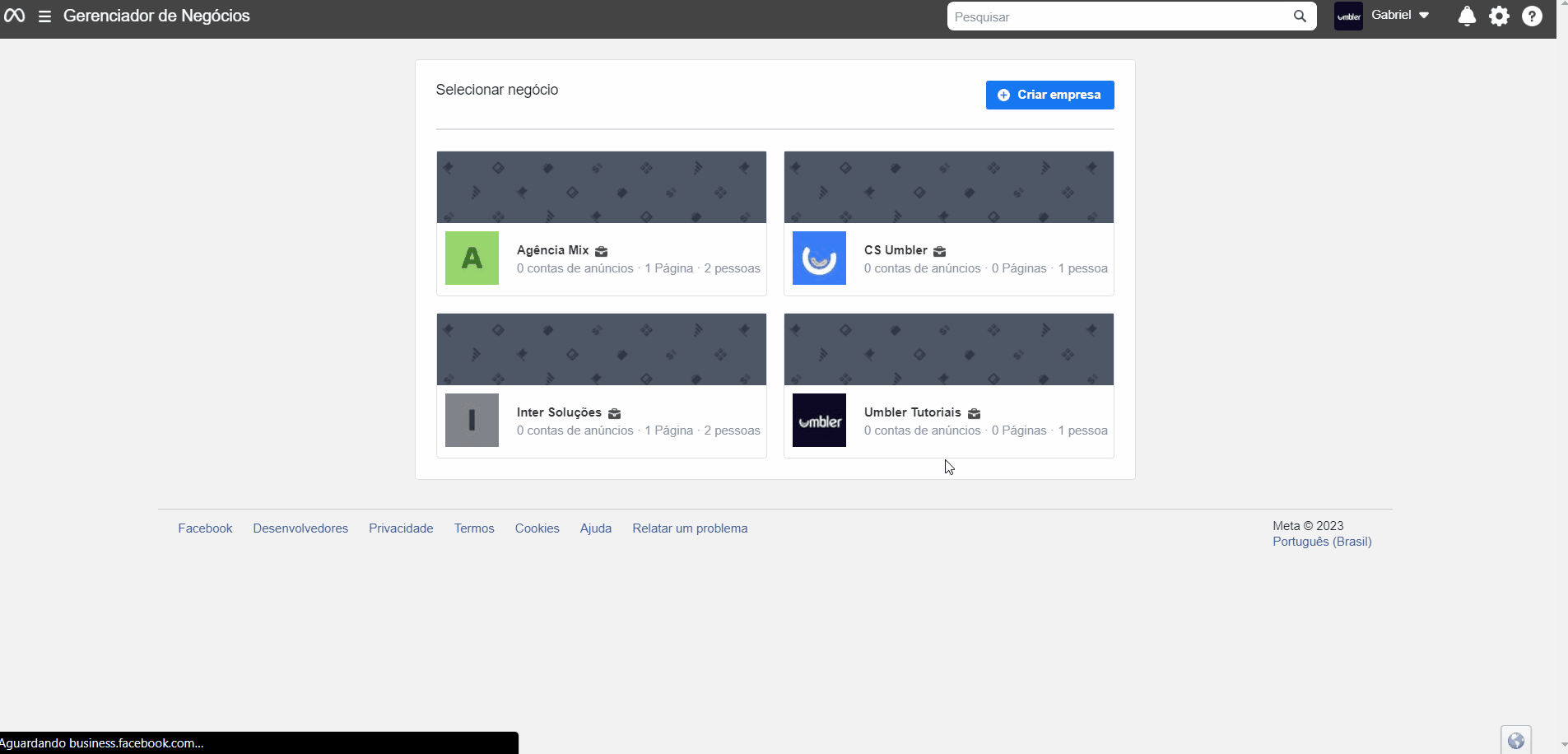Click the globe icon at bottom right
Screen dimensions: 1568x754
pyautogui.click(x=1516, y=741)
